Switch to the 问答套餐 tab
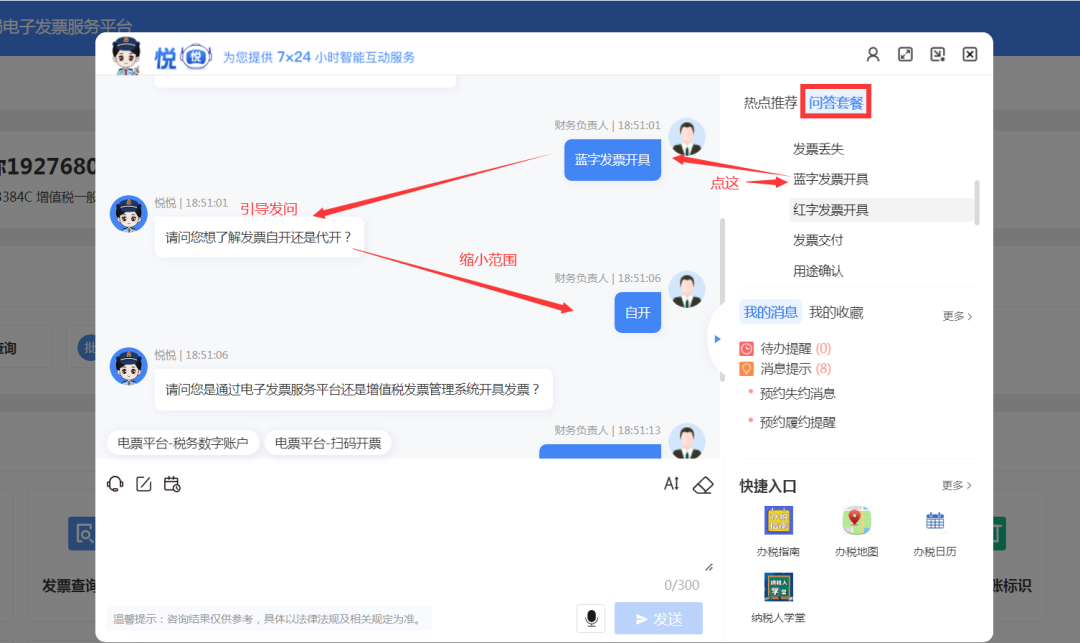The height and width of the screenshot is (643, 1080). [x=835, y=103]
